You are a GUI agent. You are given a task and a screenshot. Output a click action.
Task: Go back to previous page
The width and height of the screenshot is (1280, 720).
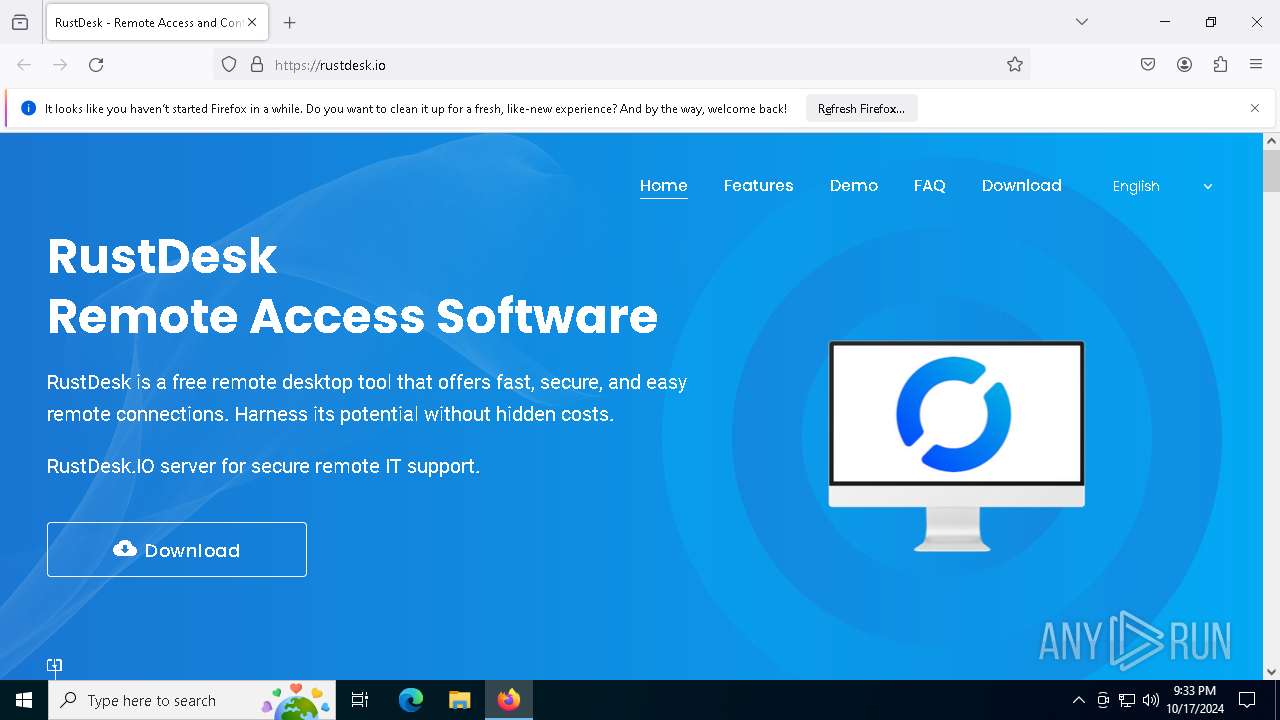tap(24, 65)
